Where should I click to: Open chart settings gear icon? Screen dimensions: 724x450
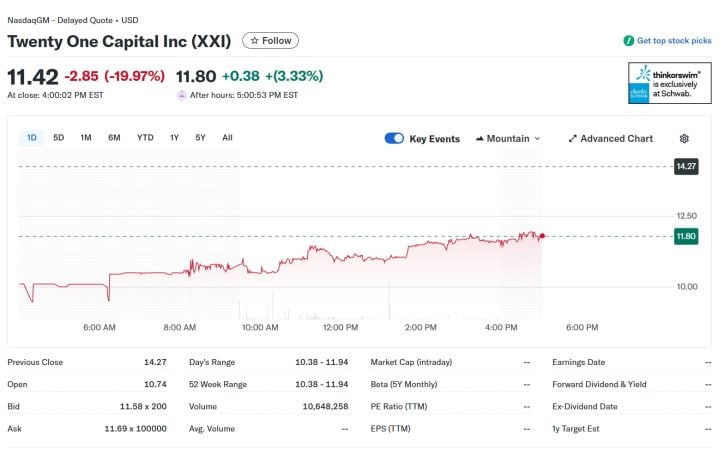coord(684,139)
